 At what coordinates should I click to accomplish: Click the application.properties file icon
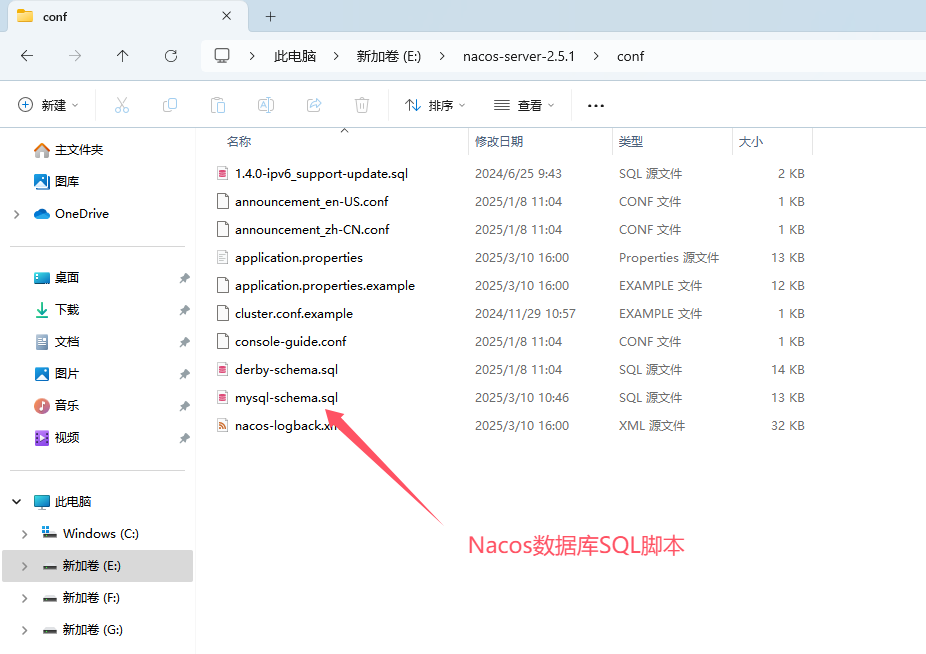223,258
